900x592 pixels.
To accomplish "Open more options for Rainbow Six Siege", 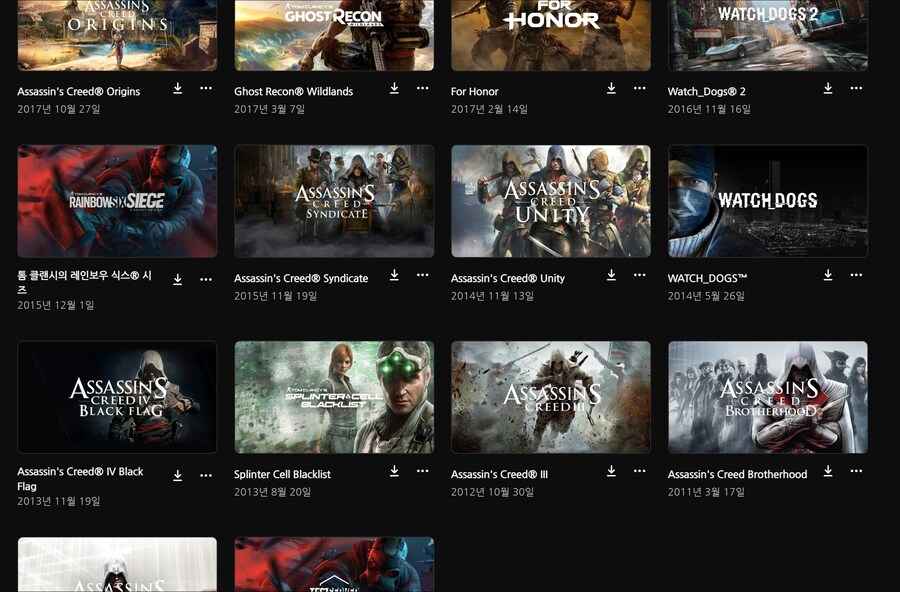I will [x=206, y=280].
